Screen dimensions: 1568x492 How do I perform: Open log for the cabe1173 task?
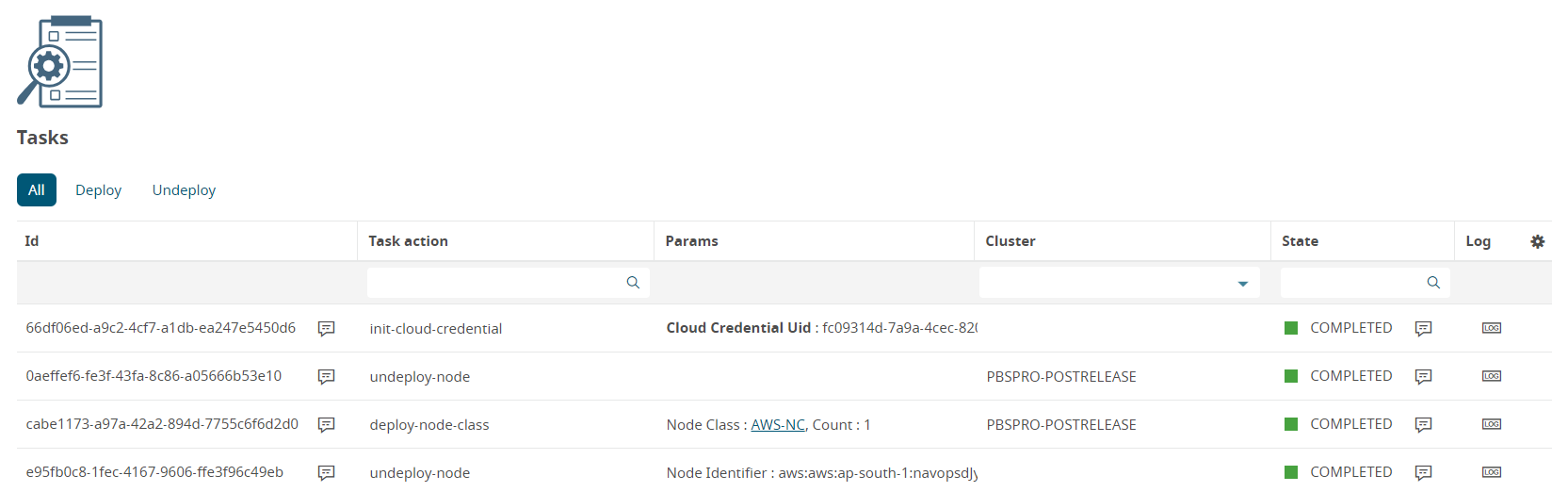[x=1491, y=424]
